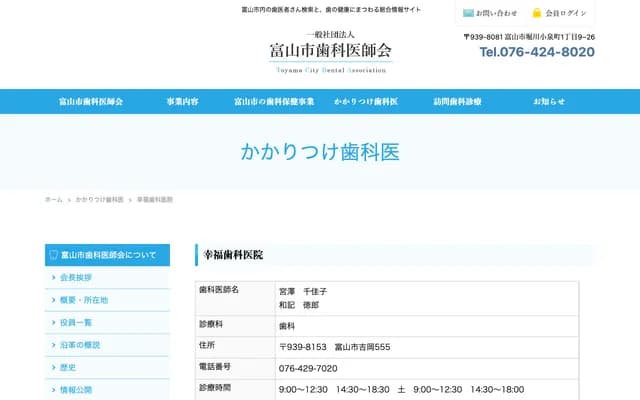Open 富山市歯科医師会 in the navigation bar
This screenshot has height=400, width=640.
click(90, 102)
